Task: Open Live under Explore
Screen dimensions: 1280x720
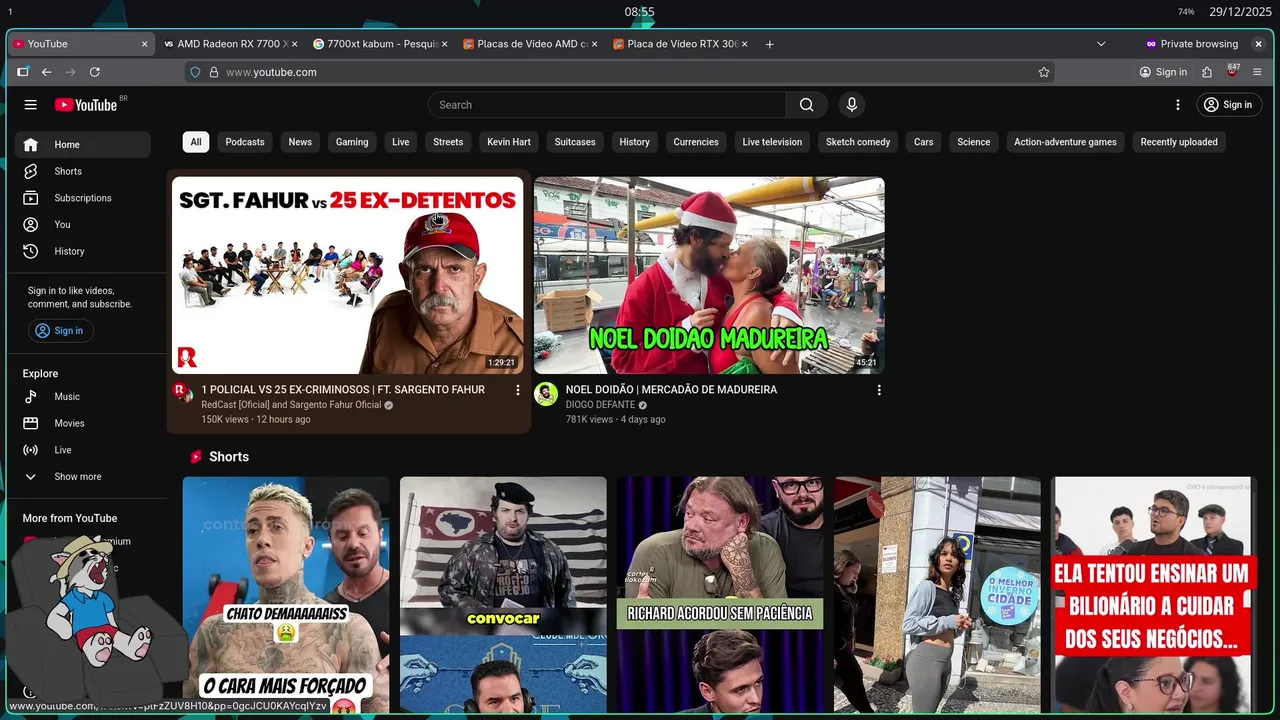Action: click(82, 450)
